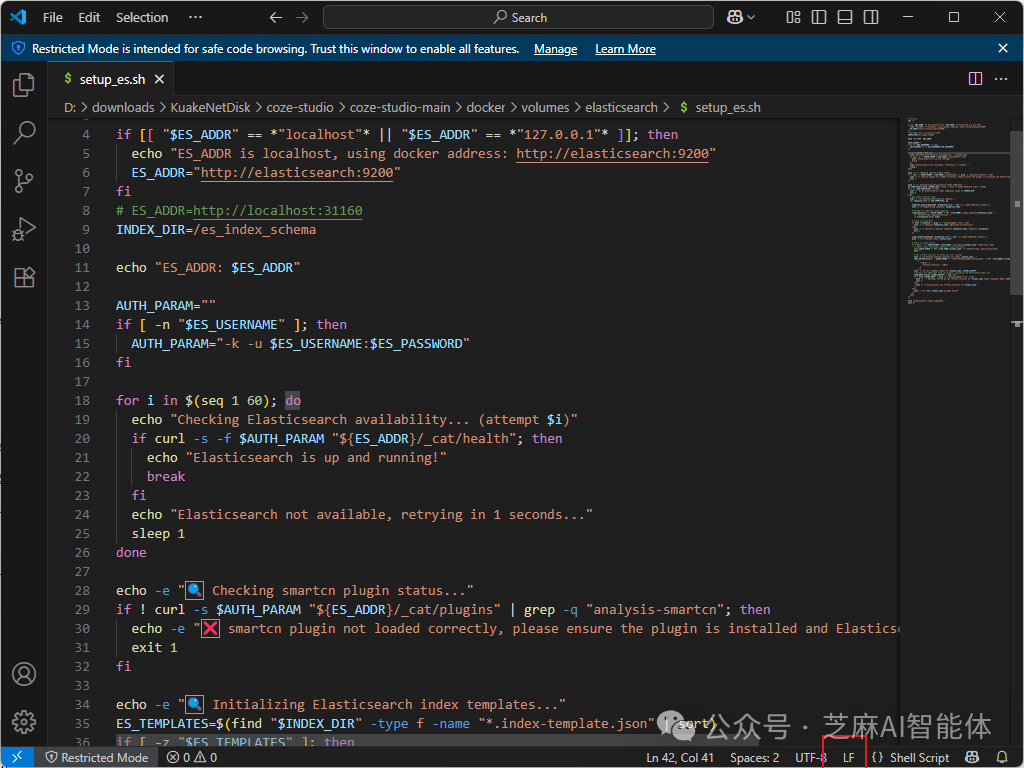Open editor More Actions ellipsis
The image size is (1024, 768).
click(1000, 79)
